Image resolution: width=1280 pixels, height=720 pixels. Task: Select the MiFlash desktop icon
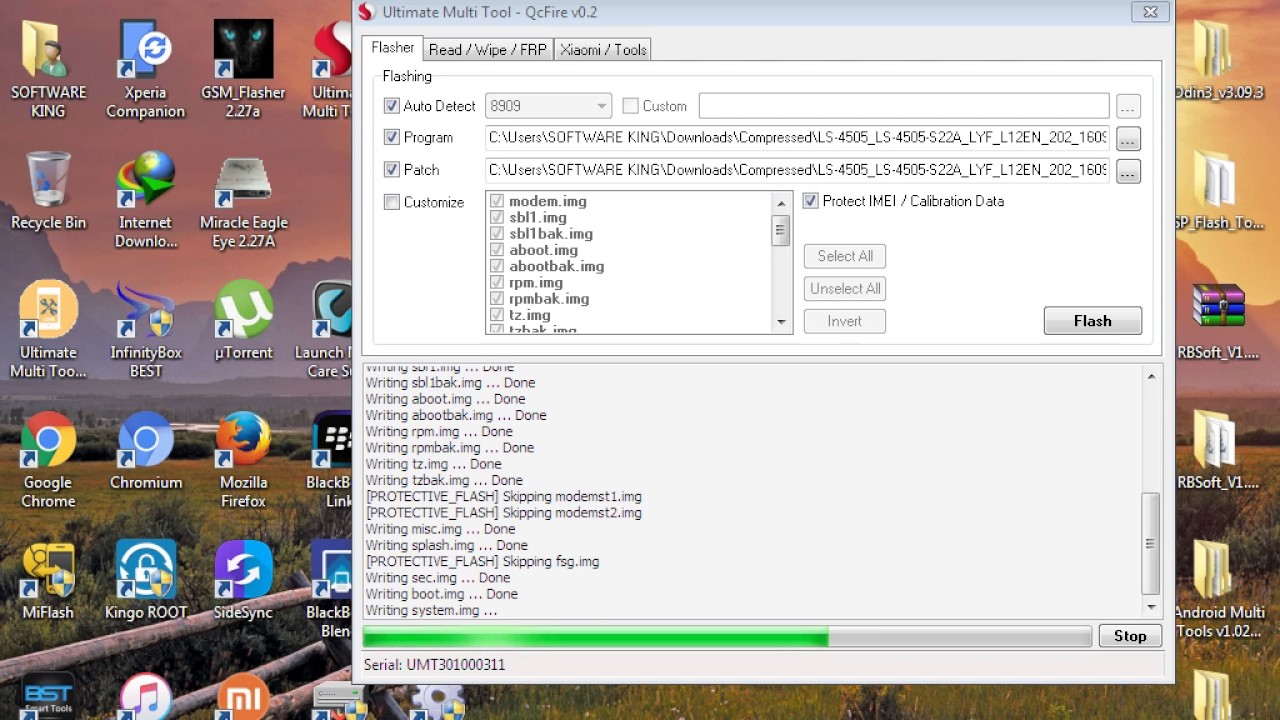48,579
